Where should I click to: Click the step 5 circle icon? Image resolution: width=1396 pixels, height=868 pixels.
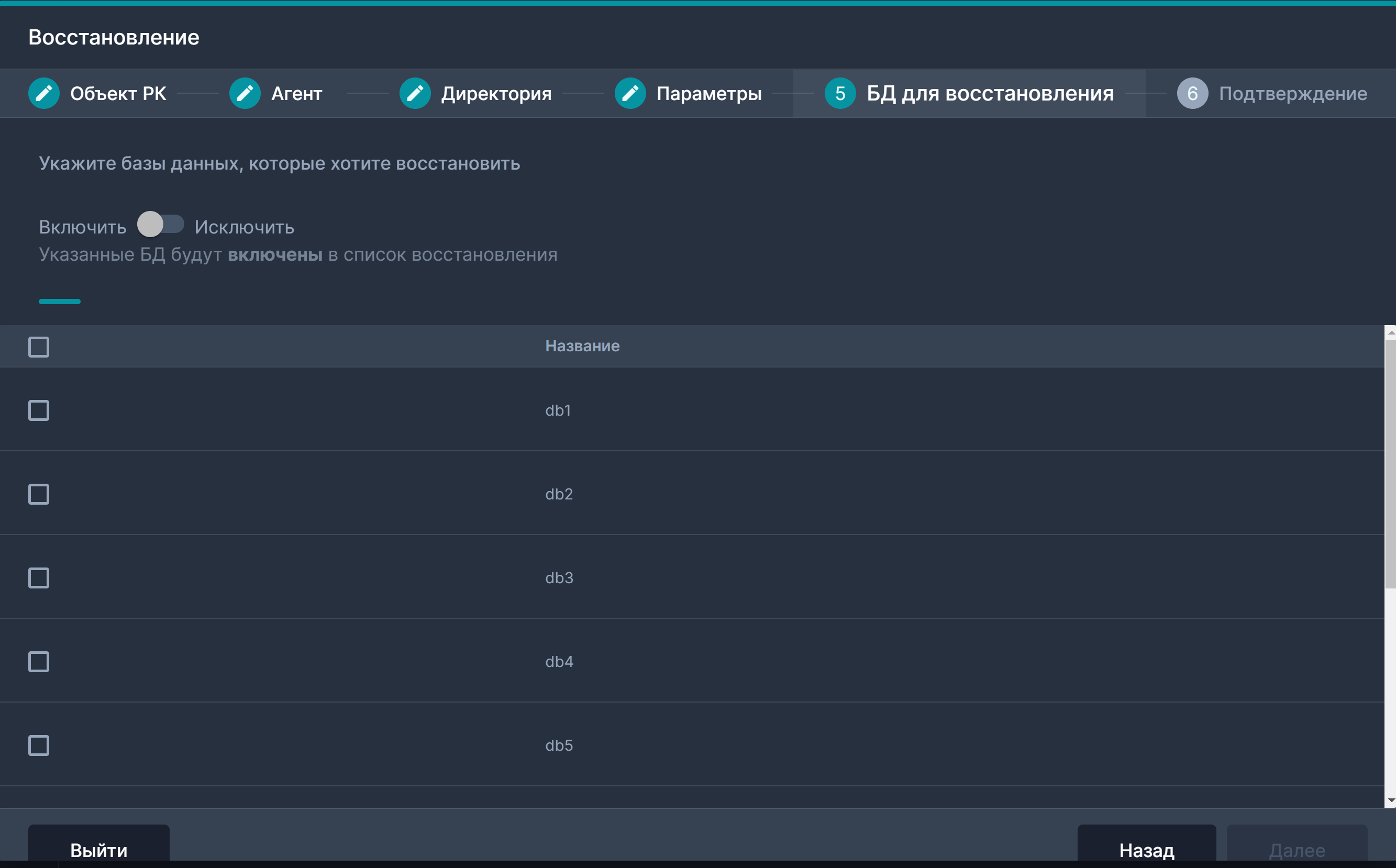(840, 94)
